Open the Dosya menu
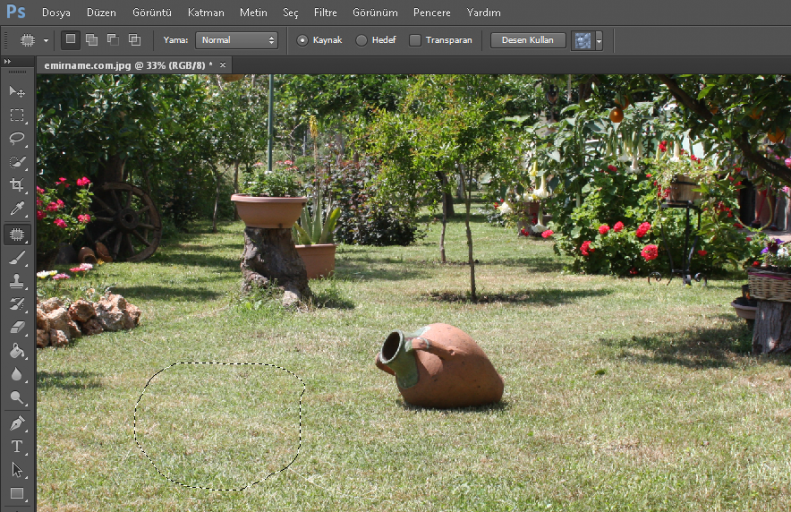The height and width of the screenshot is (512, 791). [56, 12]
